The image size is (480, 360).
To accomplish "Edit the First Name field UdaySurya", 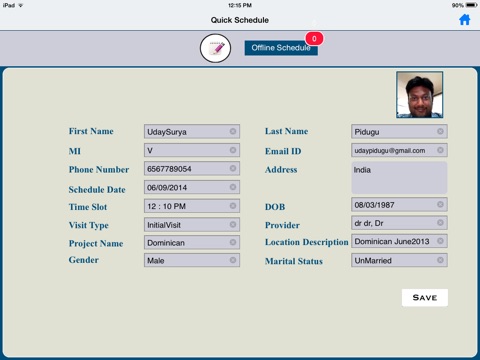I will point(192,131).
